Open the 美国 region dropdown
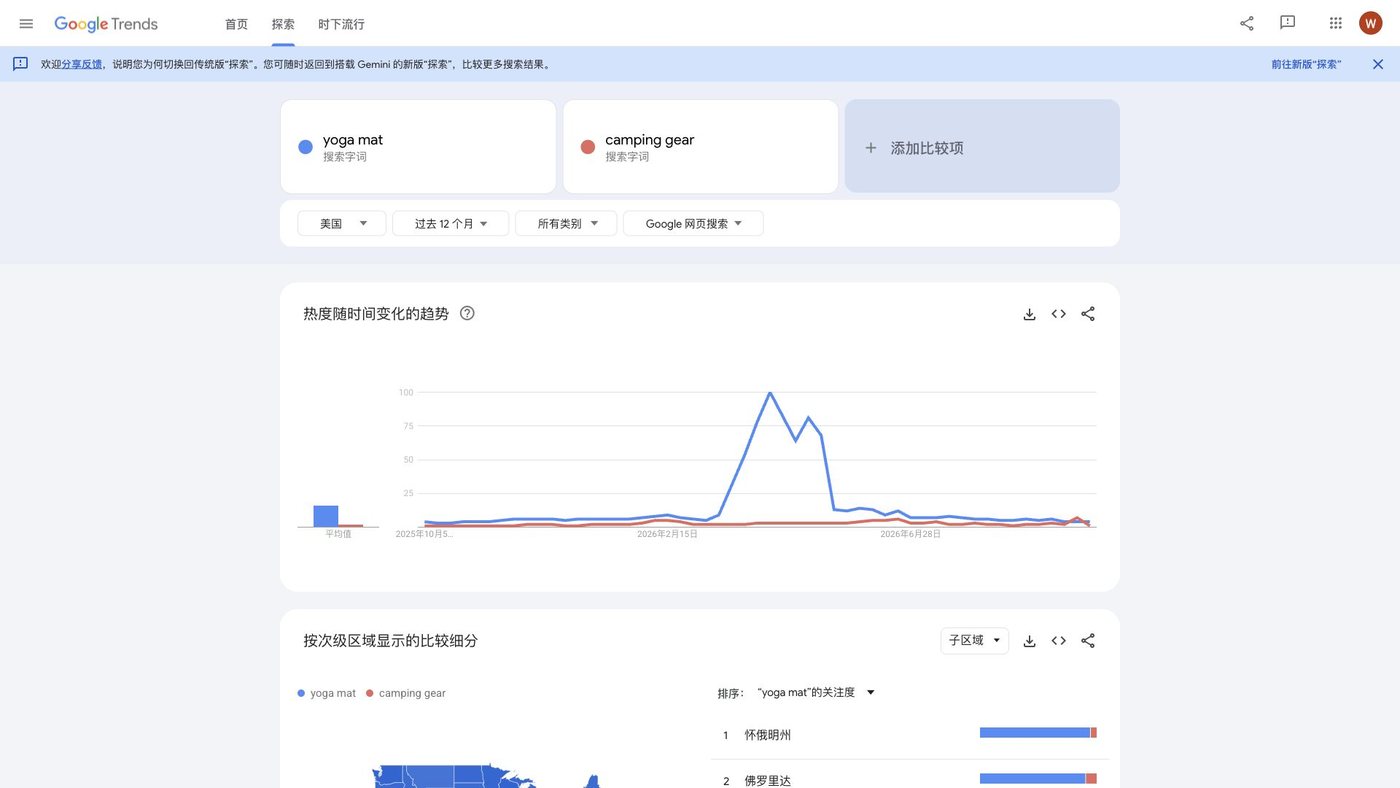The height and width of the screenshot is (788, 1400). 342,223
